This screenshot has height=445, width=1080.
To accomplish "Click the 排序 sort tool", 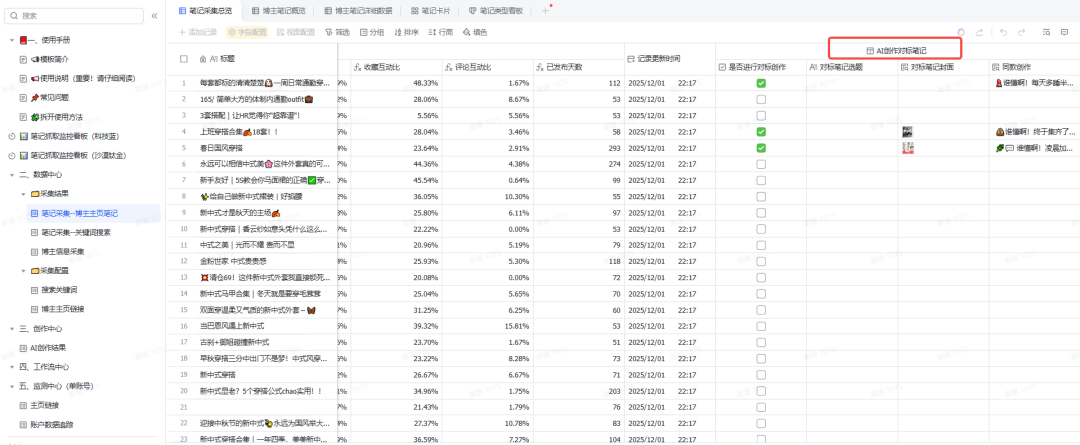I will pos(405,32).
